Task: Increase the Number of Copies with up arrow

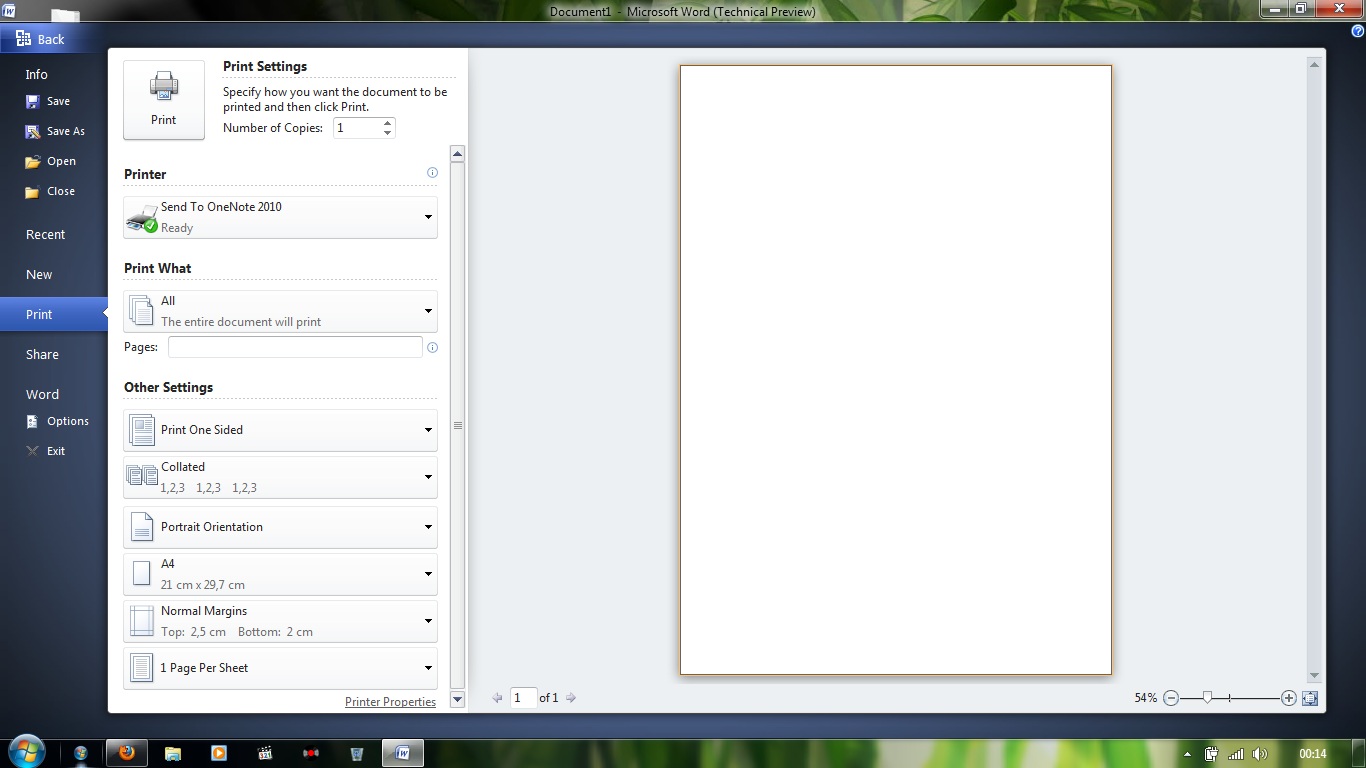Action: tap(388, 123)
